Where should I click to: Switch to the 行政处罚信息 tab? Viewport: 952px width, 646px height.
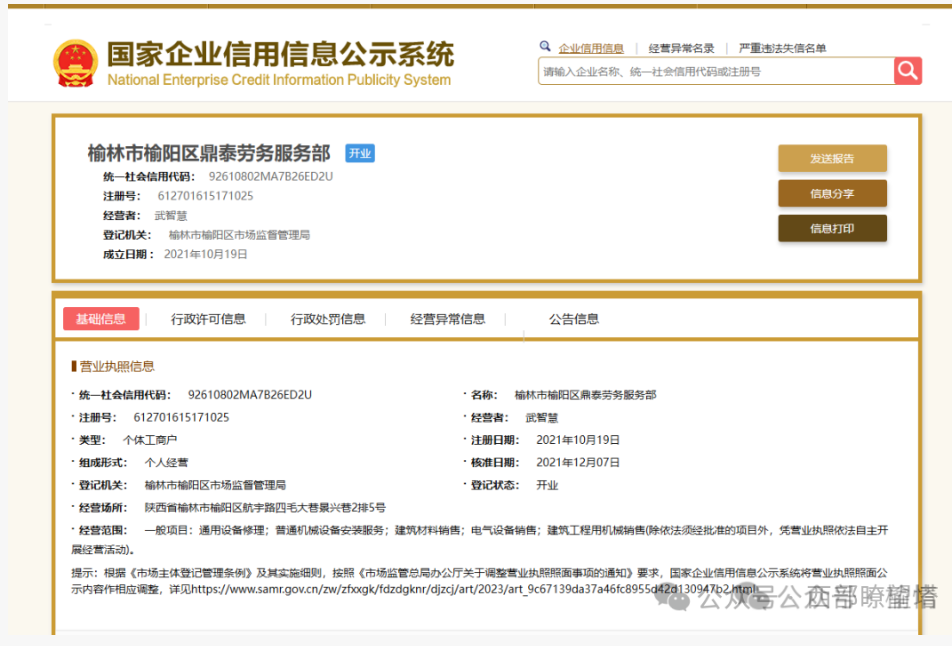point(328,319)
